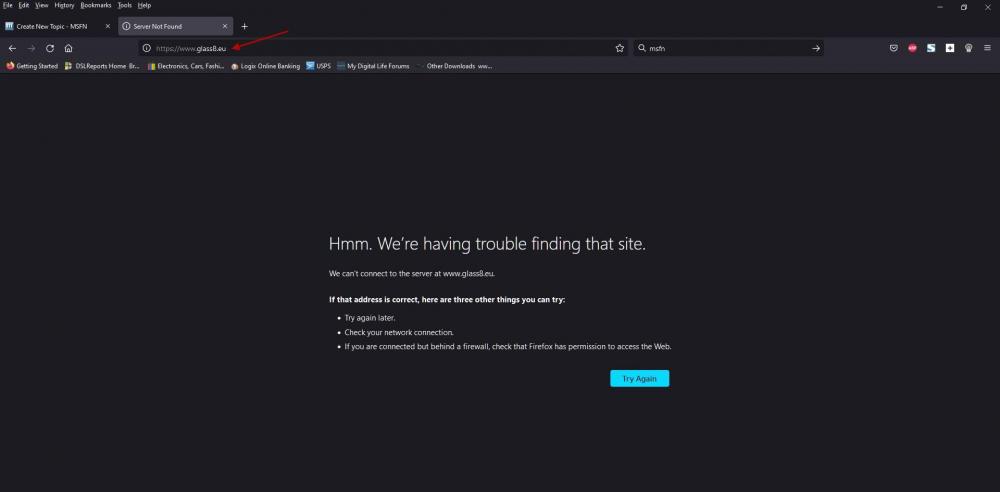
Task: Open the My Digital Life Forums bookmark
Action: coord(373,66)
